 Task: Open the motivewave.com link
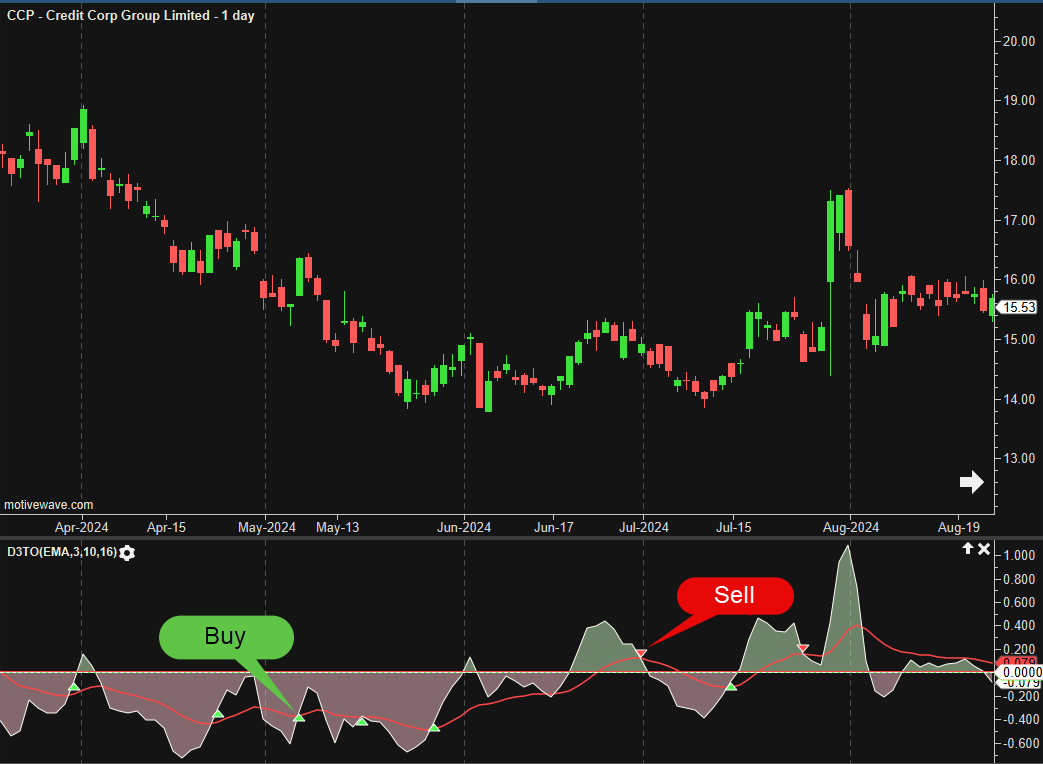coord(49,505)
